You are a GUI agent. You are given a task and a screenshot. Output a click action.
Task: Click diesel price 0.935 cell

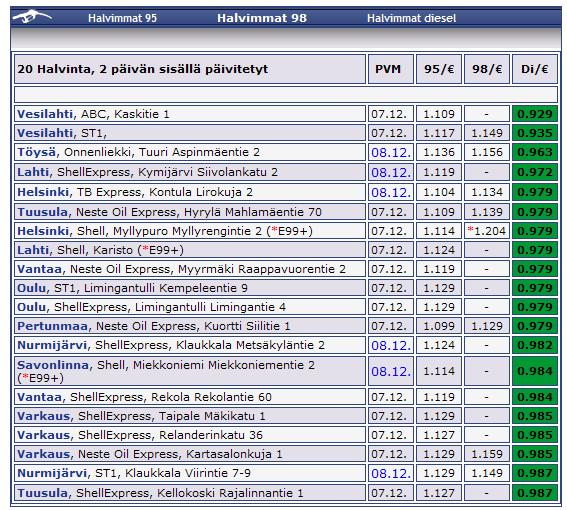(x=534, y=133)
